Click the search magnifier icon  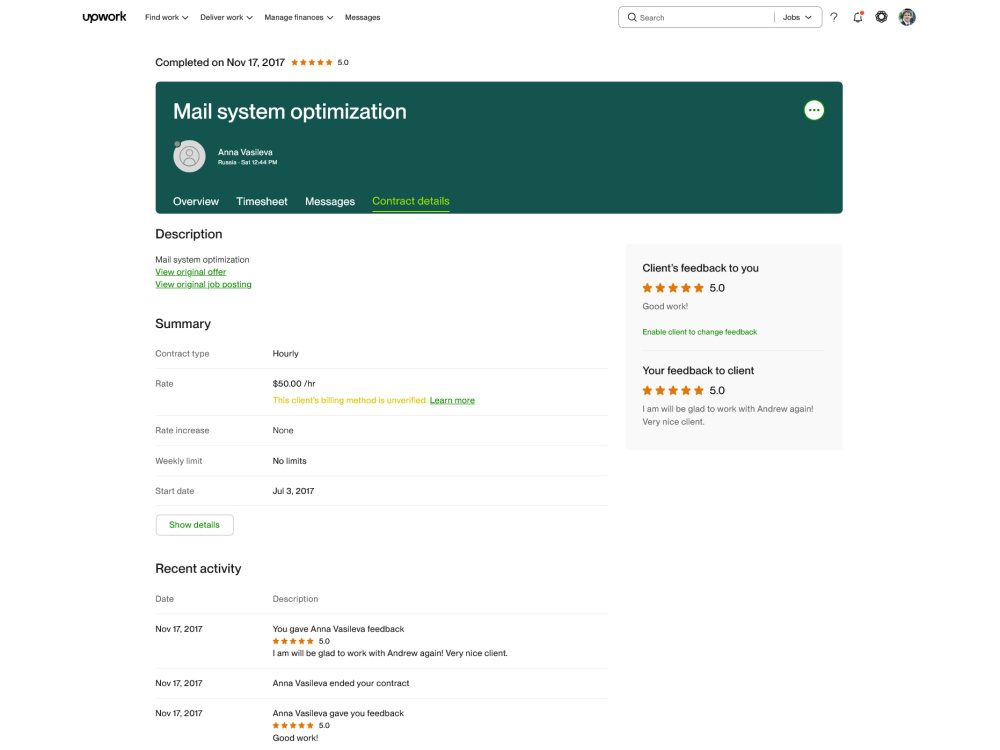[632, 17]
